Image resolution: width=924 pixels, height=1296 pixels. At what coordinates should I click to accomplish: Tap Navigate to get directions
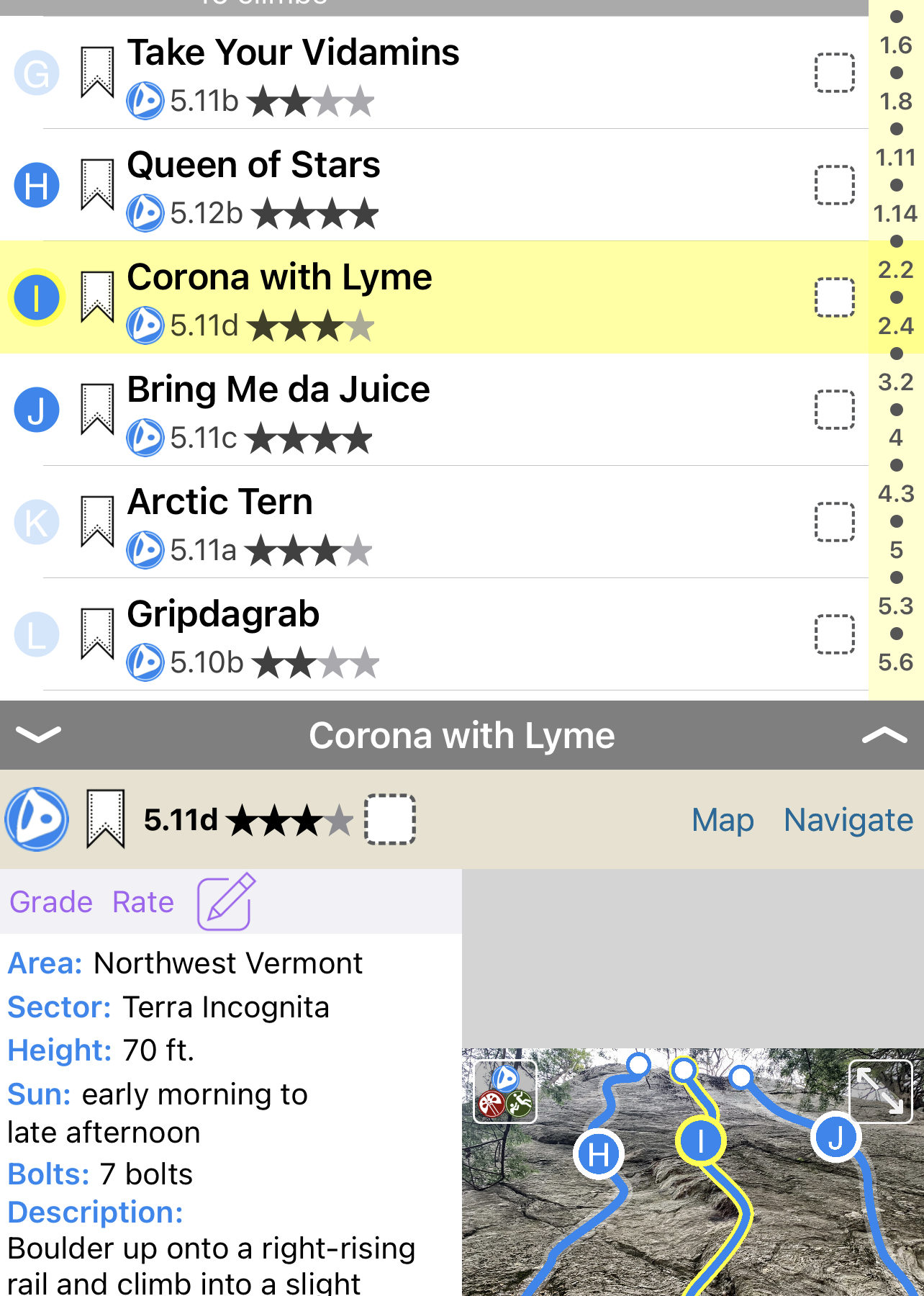pos(848,820)
